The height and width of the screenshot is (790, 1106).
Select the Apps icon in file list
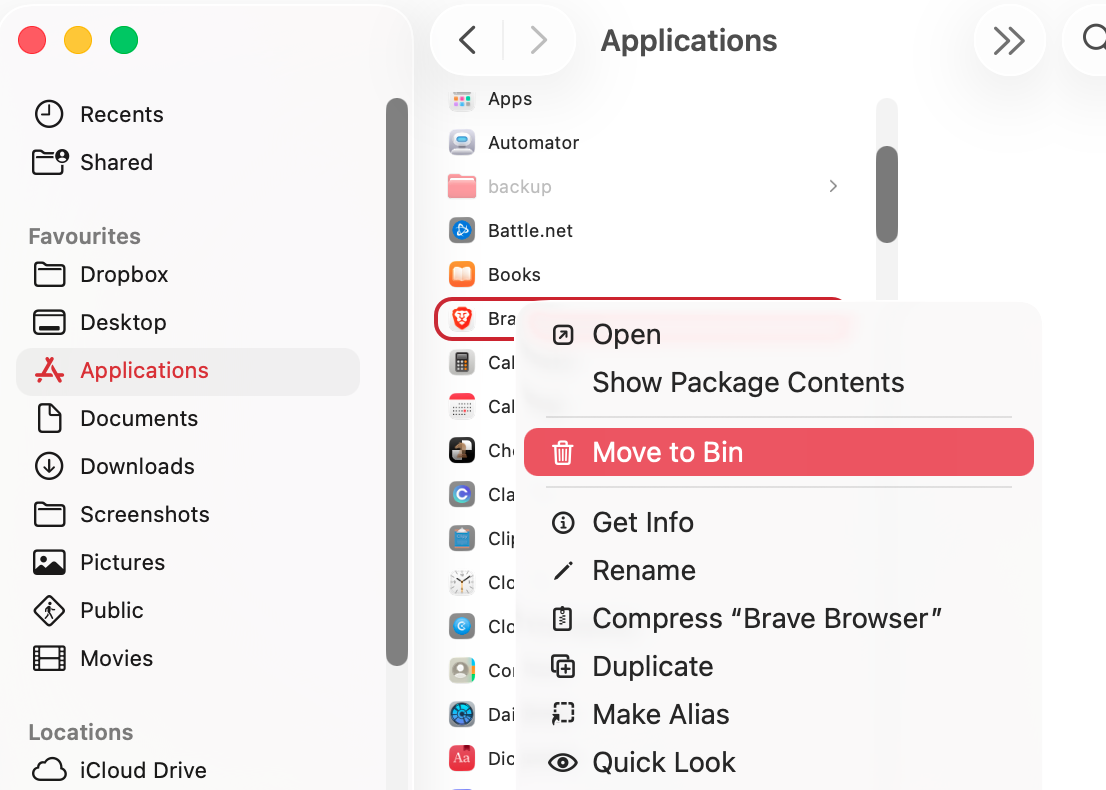coord(462,99)
